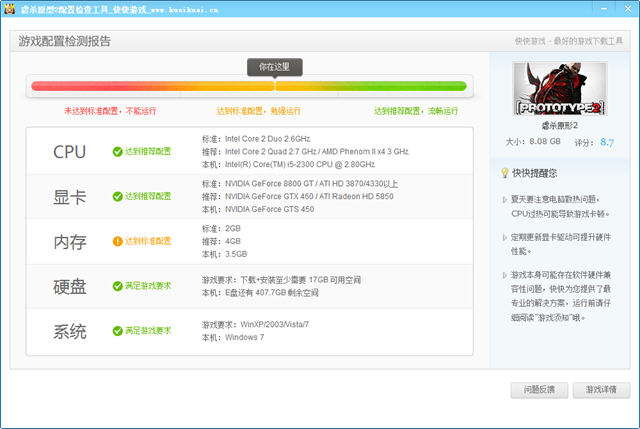Click the 问题反馈 button
The width and height of the screenshot is (640, 429).
click(x=539, y=390)
